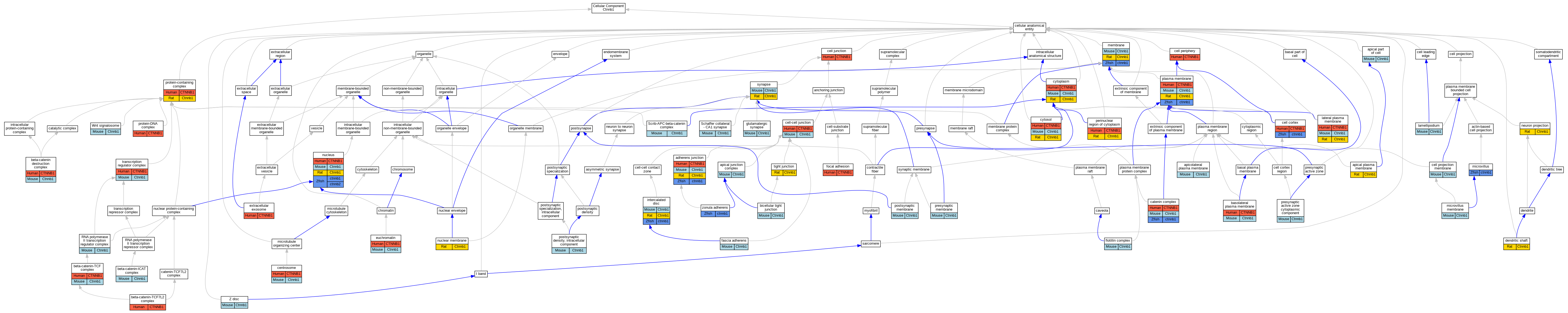Select the 'beta-catenin-ICAT complex' node label
The image size is (1568, 313).
tap(131, 271)
